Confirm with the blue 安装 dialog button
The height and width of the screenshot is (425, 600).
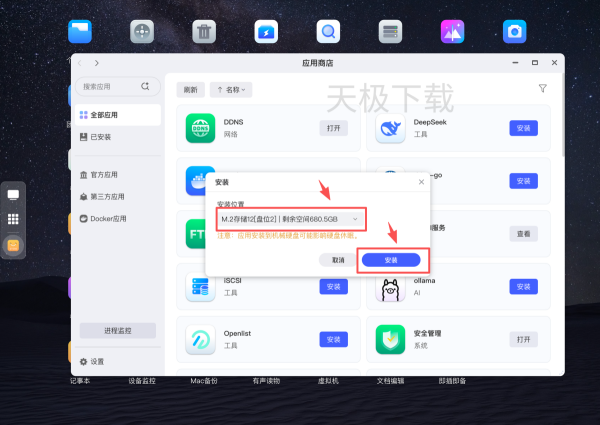391,260
